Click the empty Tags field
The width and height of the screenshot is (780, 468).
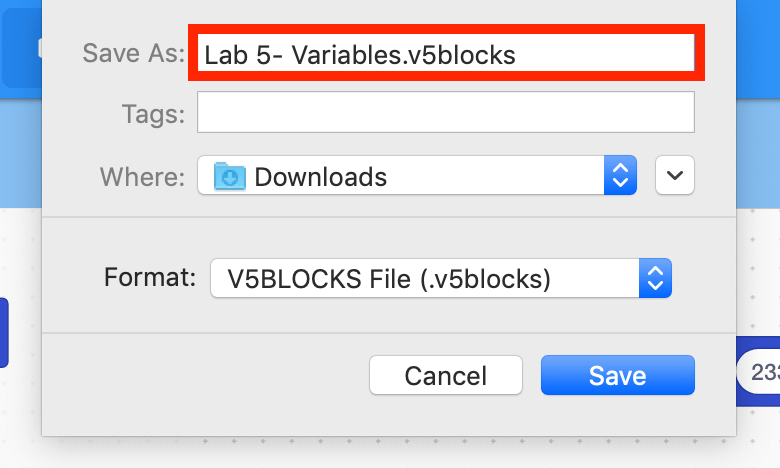pyautogui.click(x=446, y=112)
